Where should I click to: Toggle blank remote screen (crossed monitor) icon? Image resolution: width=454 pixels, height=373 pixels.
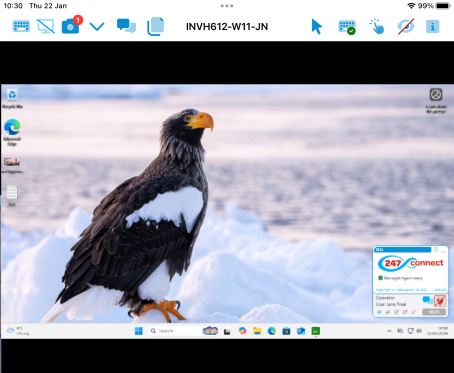(46, 26)
